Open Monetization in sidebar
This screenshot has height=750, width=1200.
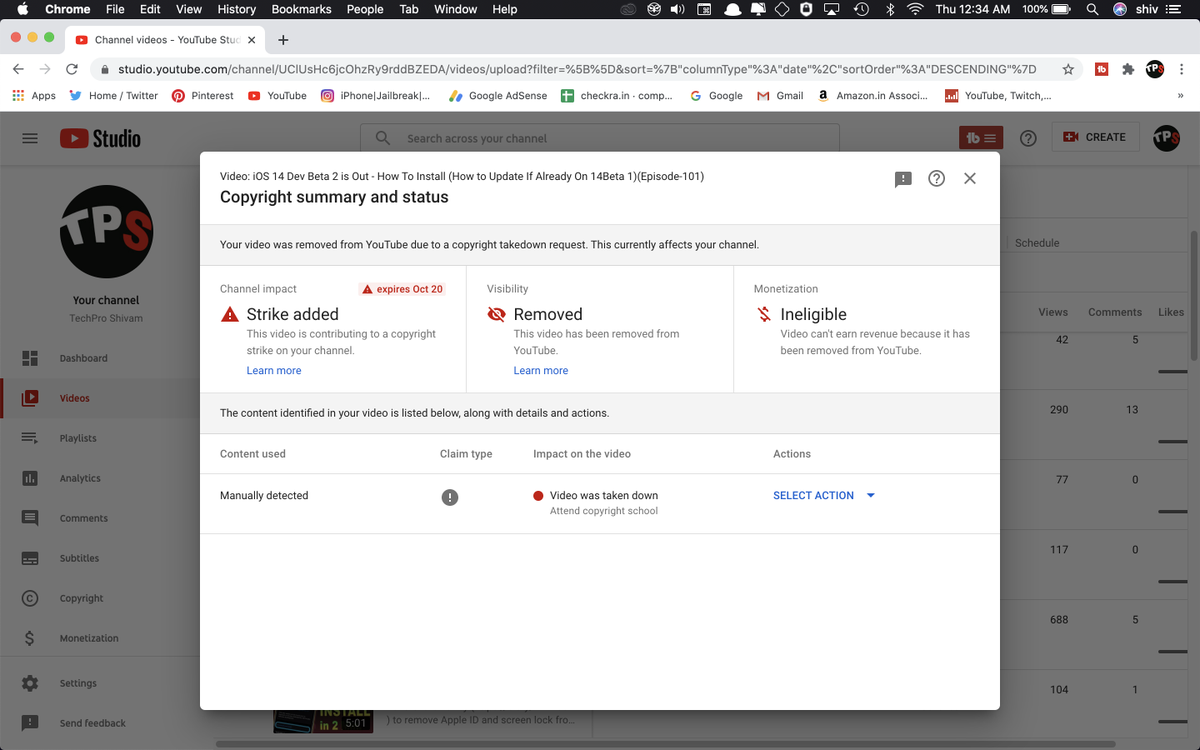click(100, 638)
